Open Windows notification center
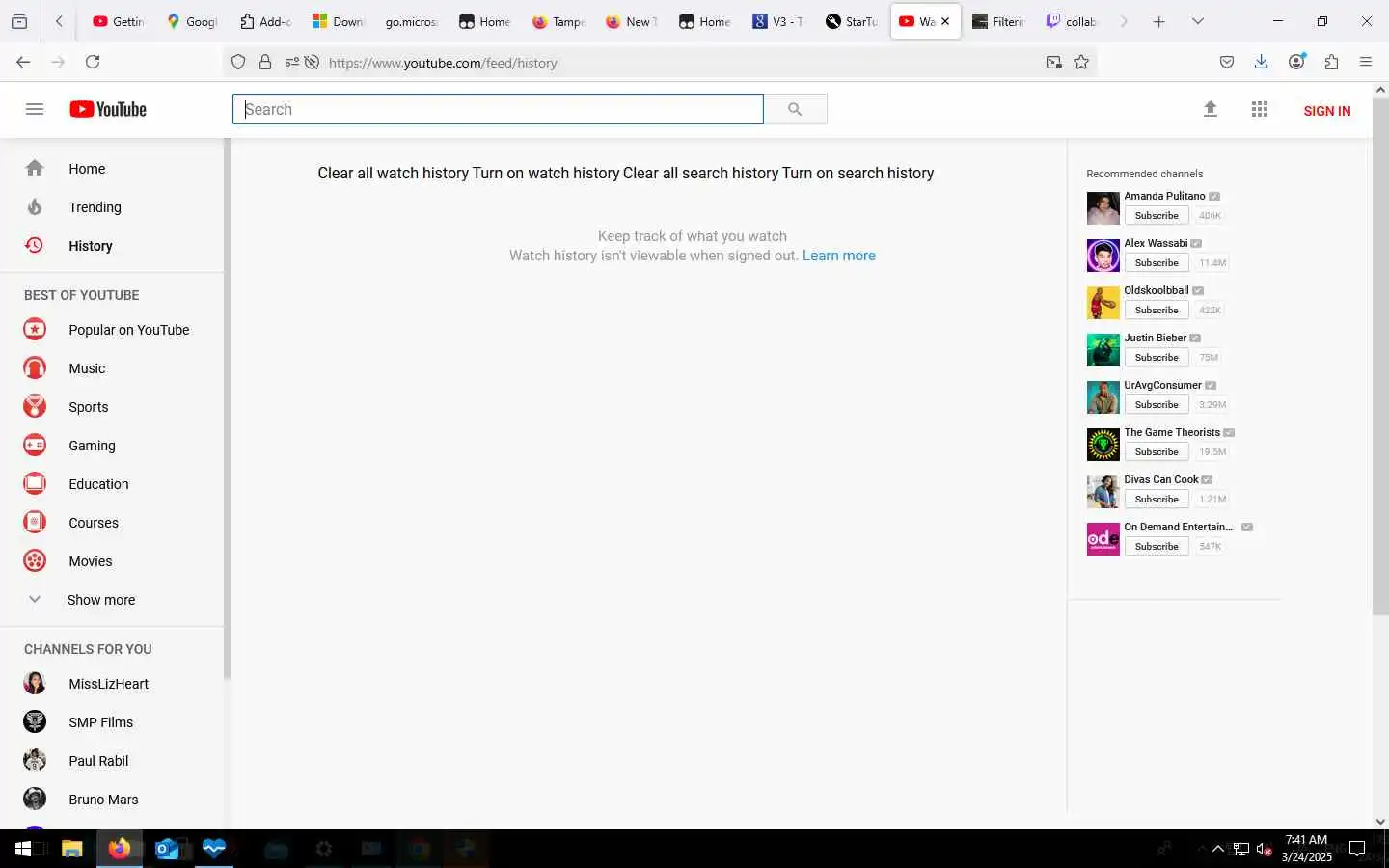 point(1357,849)
